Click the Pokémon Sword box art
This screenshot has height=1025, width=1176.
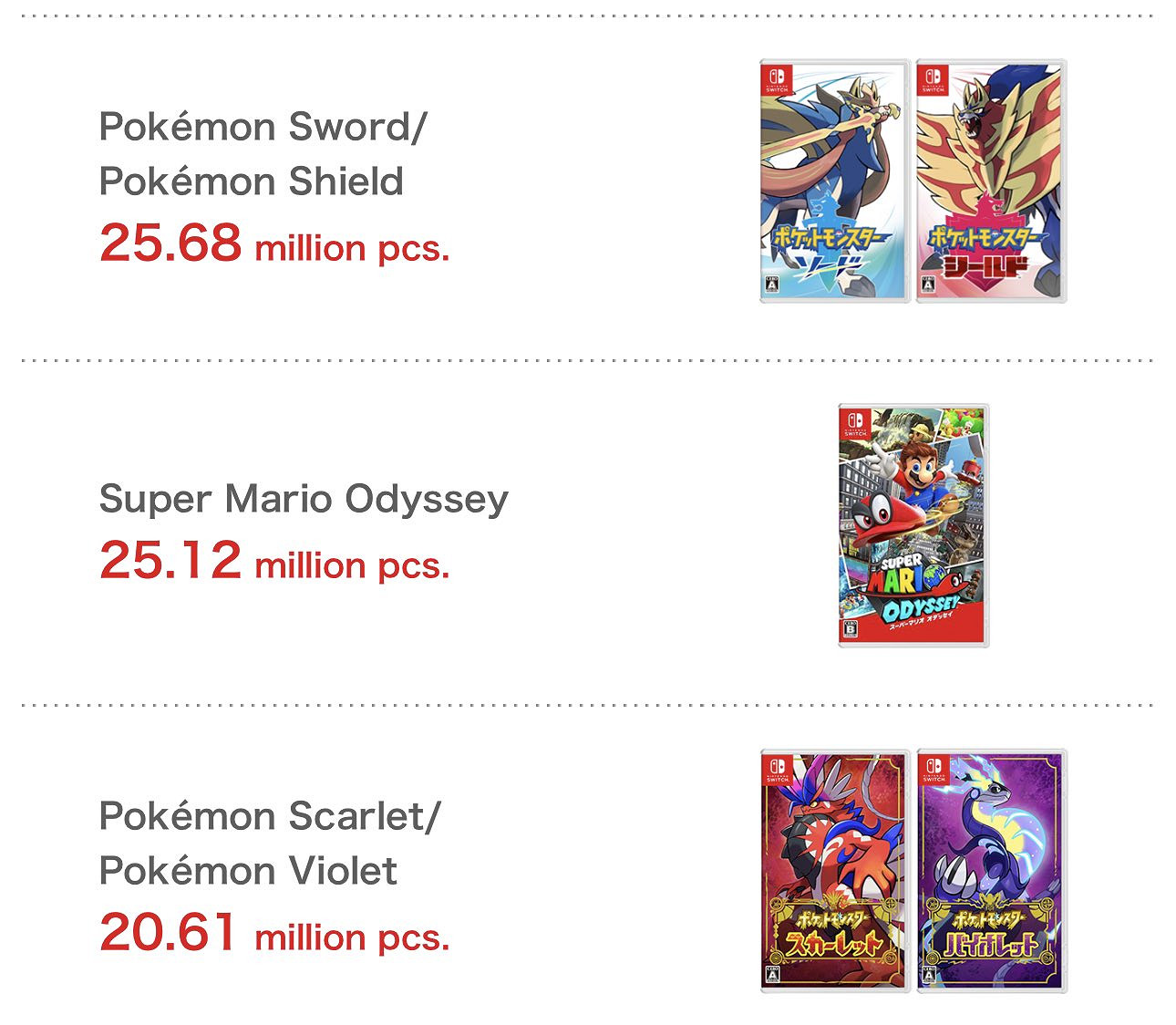834,181
